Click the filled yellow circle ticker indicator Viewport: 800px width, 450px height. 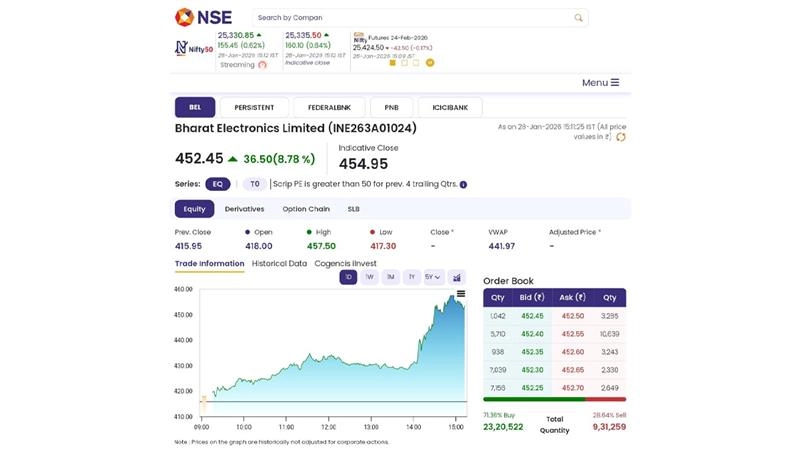point(430,63)
